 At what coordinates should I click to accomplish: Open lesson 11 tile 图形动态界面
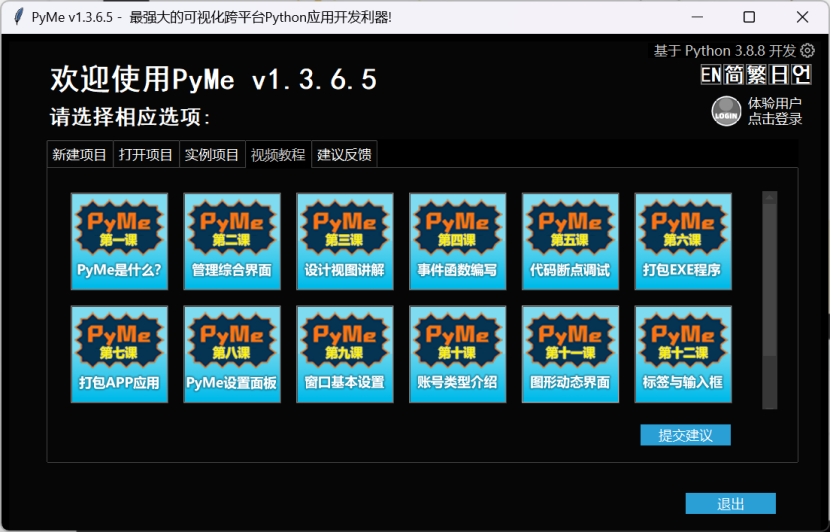570,354
